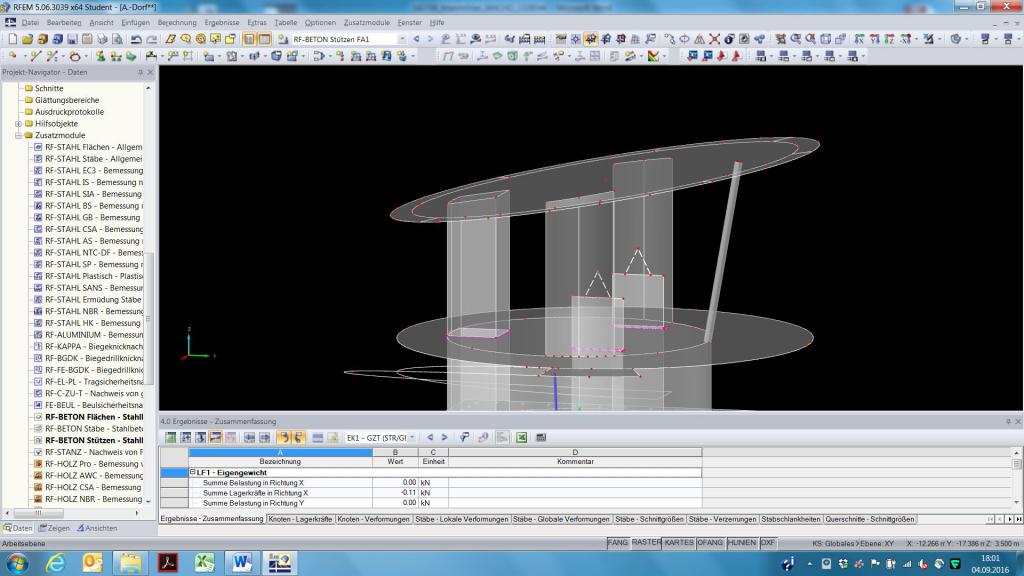Open the Ansichten navigator tab

pos(97,528)
